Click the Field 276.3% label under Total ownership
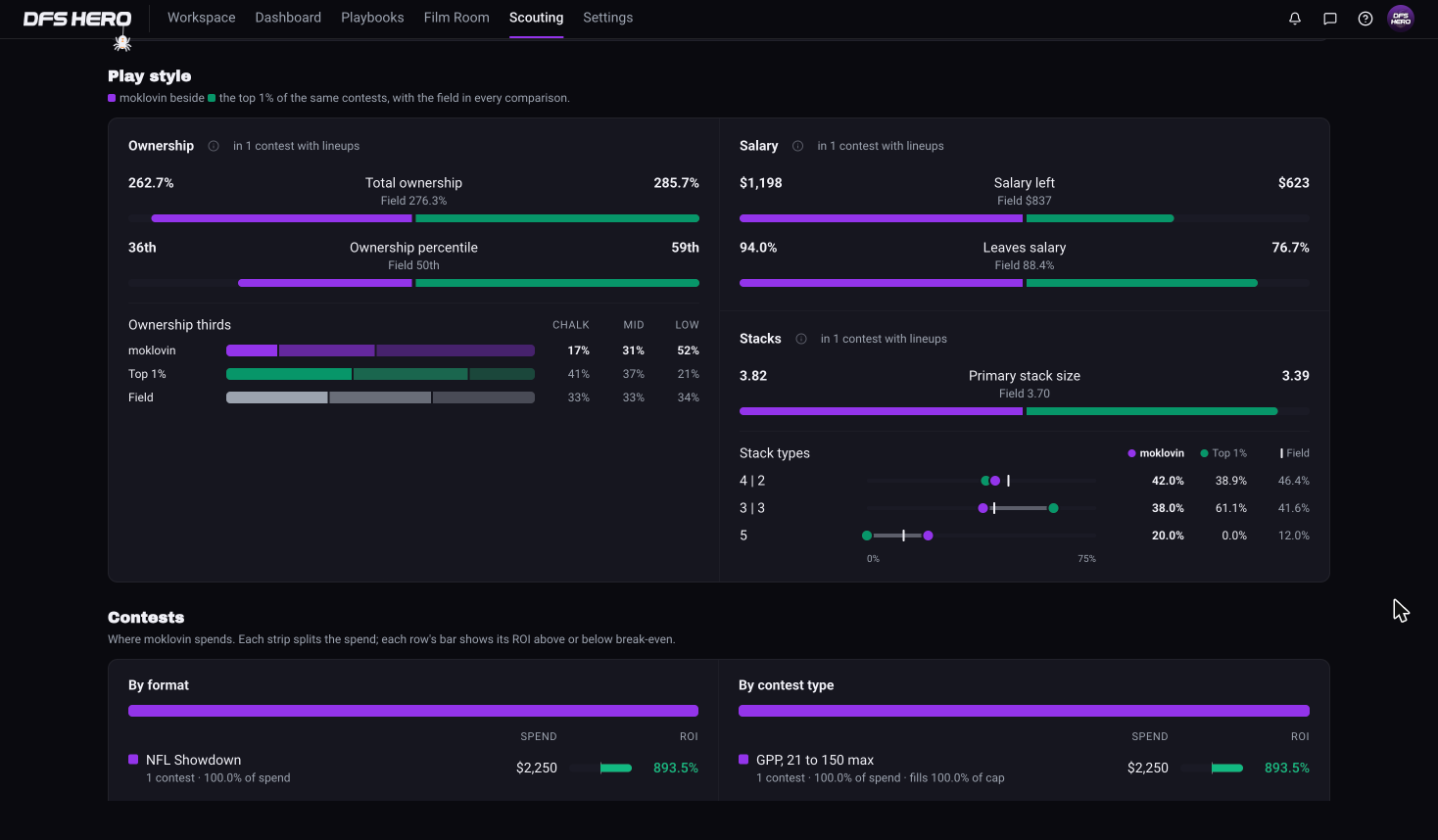Screen dimensions: 1438x840 point(413,201)
